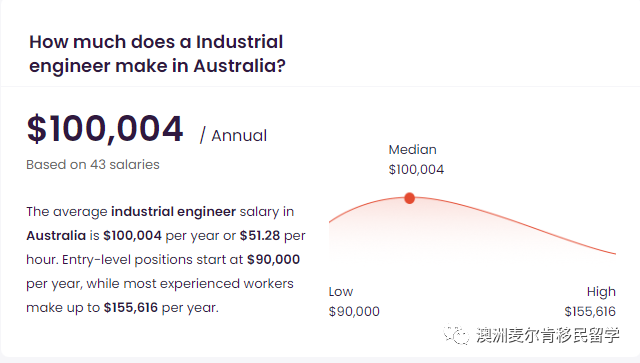
Task: Click the Low label under chart
Action: click(341, 292)
